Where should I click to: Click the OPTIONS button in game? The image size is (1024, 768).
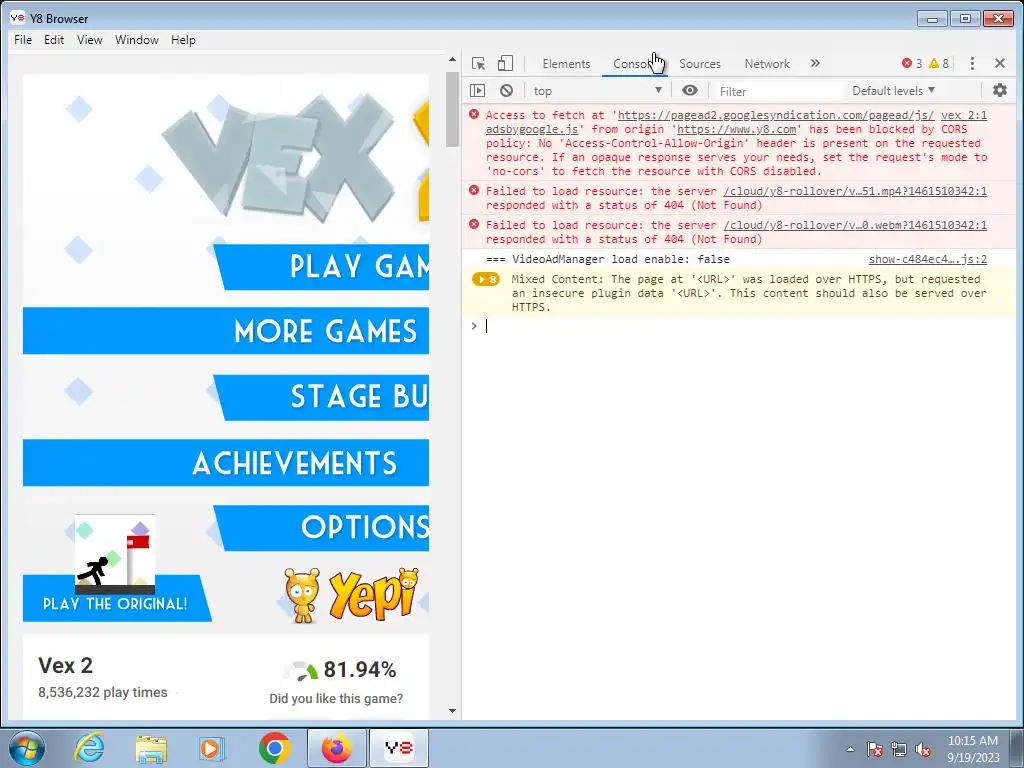(322, 528)
